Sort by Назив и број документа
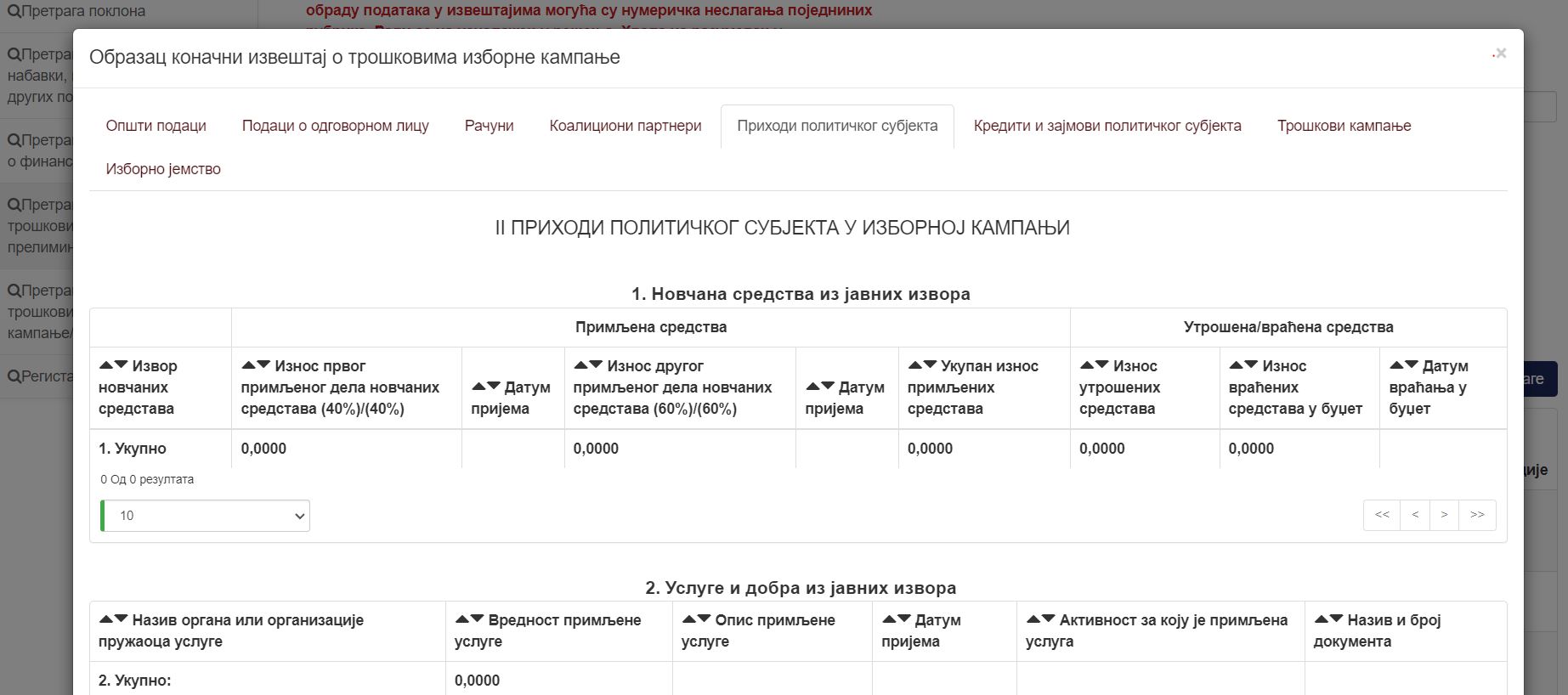 pos(1328,619)
